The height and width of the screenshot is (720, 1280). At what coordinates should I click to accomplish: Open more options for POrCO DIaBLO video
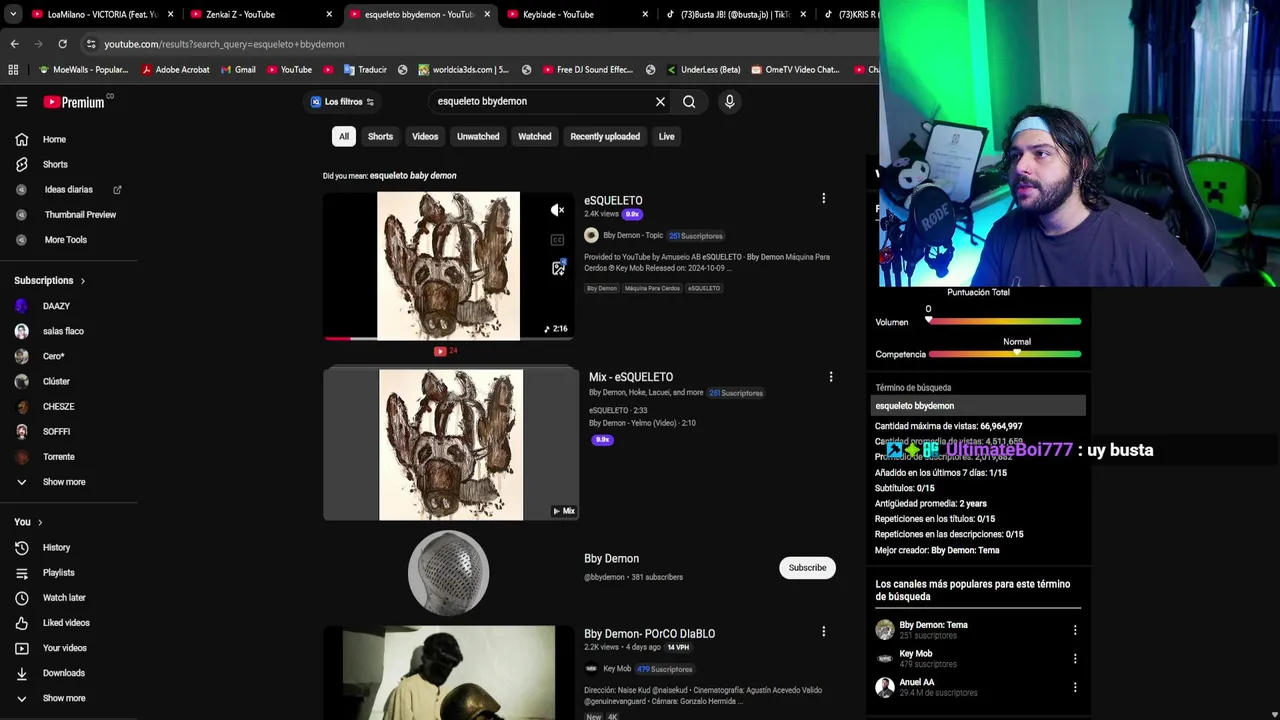coord(823,632)
